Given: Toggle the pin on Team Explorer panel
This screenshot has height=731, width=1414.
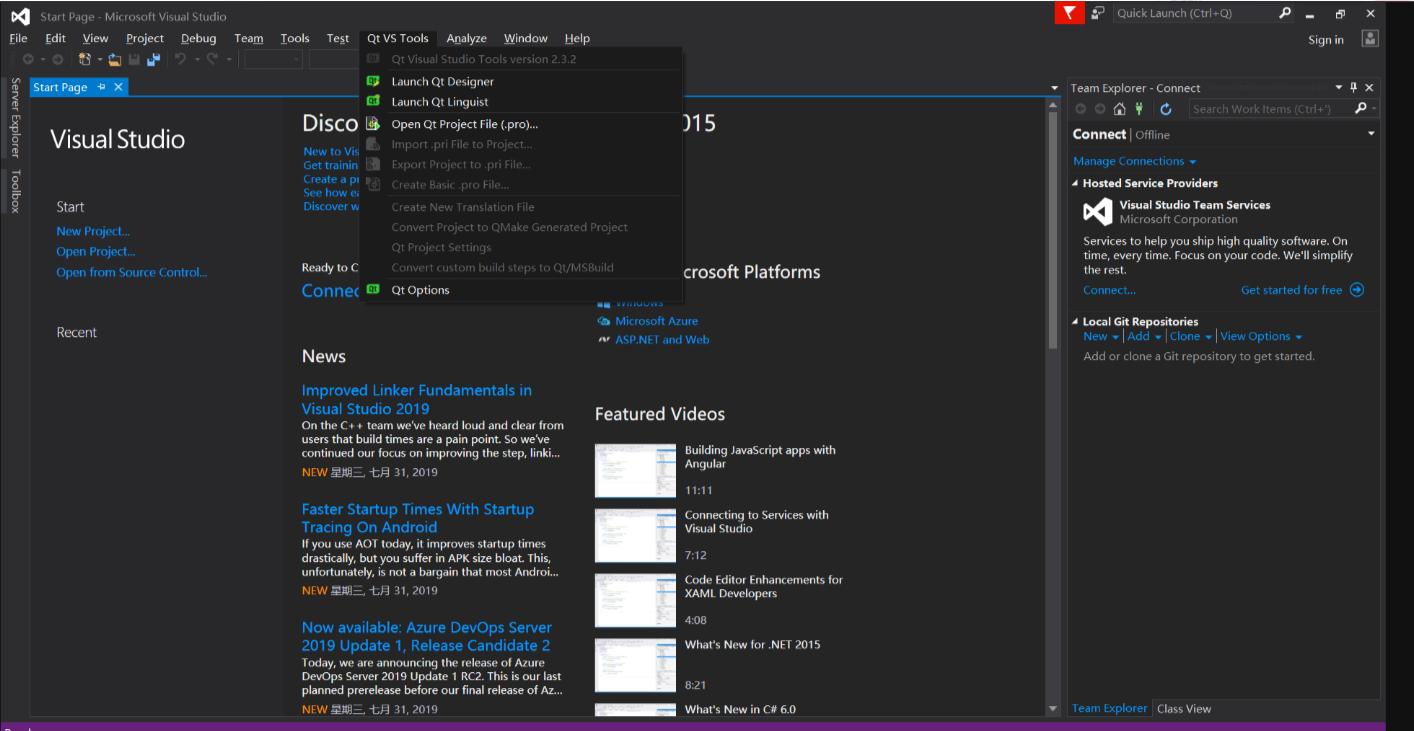Looking at the screenshot, I should [x=1354, y=88].
